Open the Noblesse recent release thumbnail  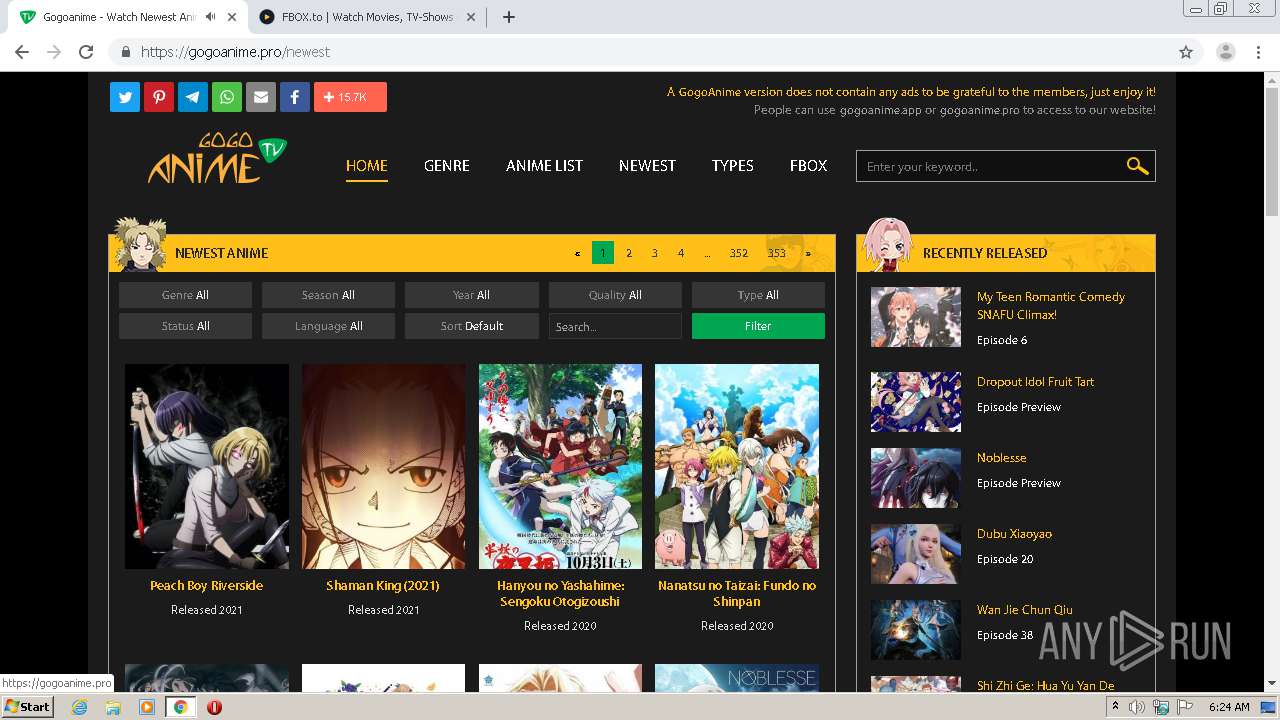916,478
